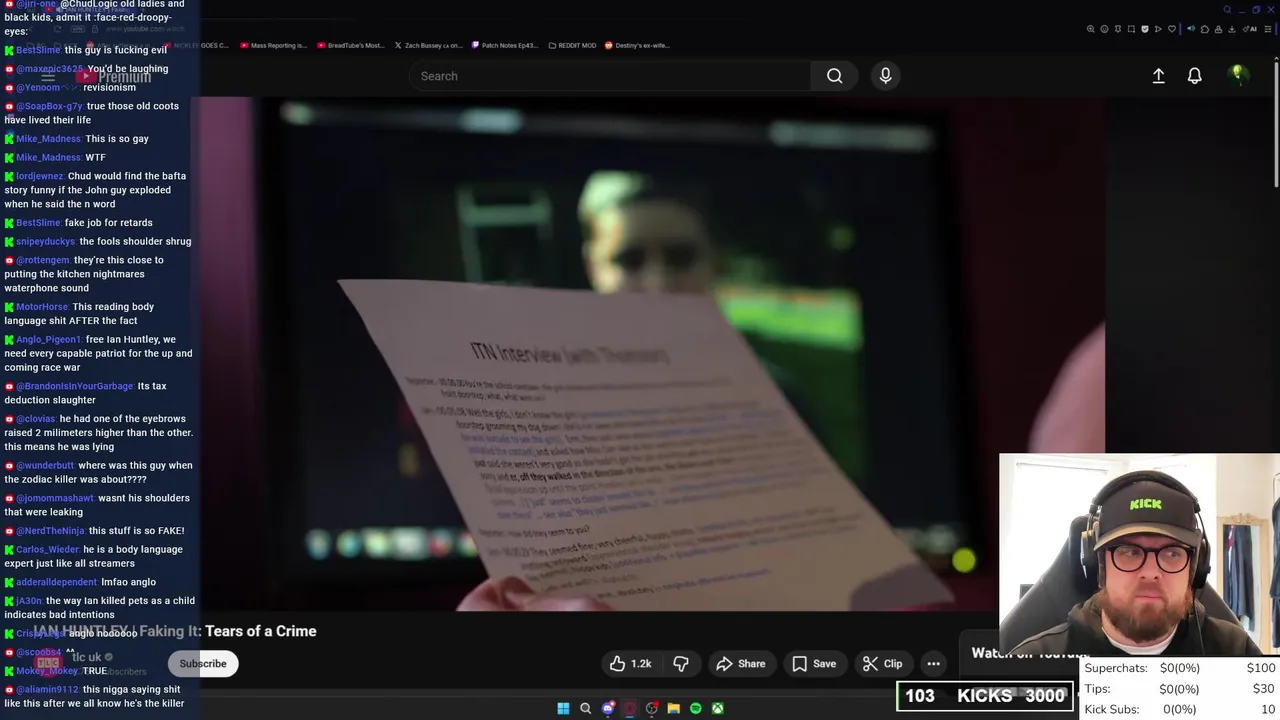Viewport: 1280px width, 720px height.
Task: Click the streamer webcam overlay
Action: 1139,556
